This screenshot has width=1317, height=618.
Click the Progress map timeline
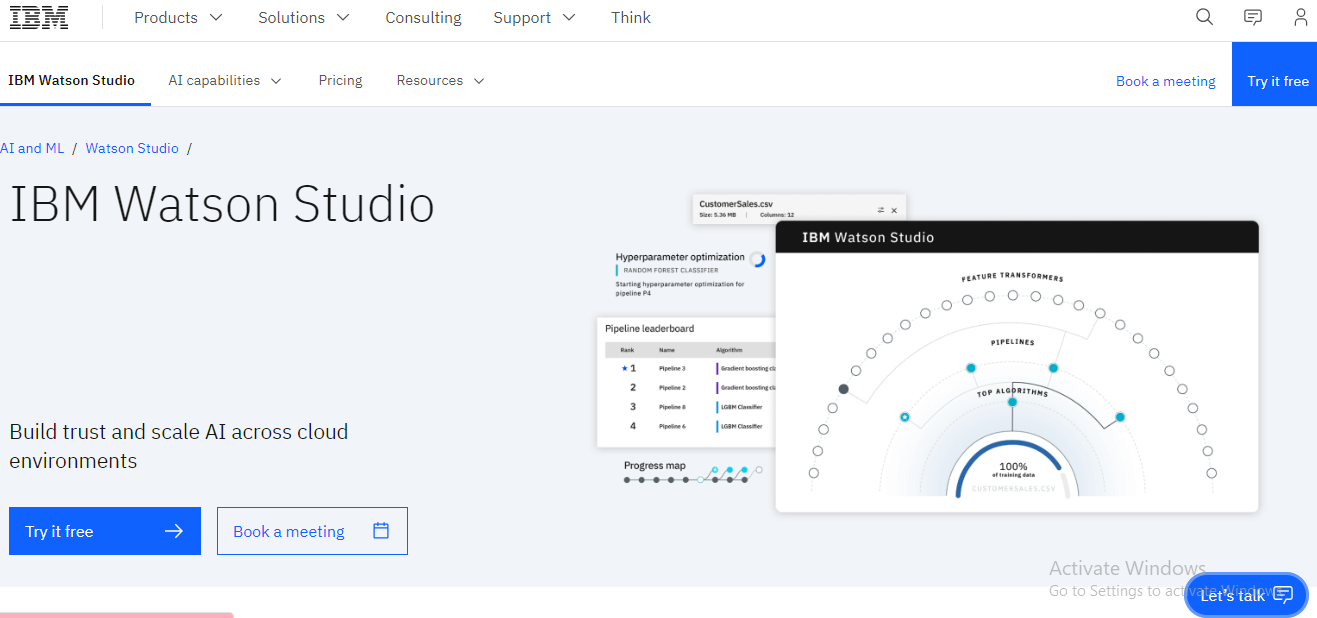coord(694,473)
